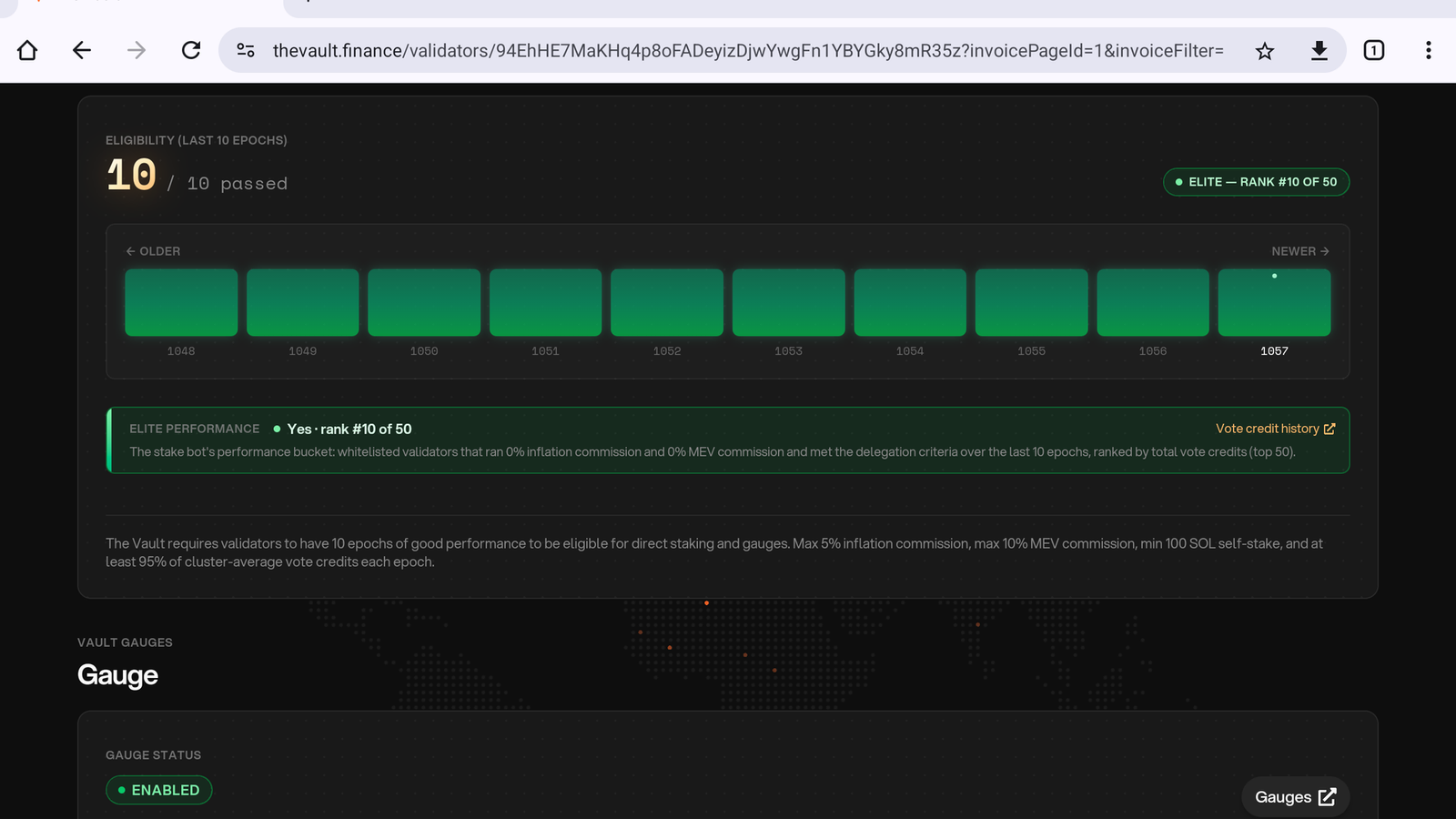
Task: Select epoch 1052 eligibility block
Action: [667, 302]
